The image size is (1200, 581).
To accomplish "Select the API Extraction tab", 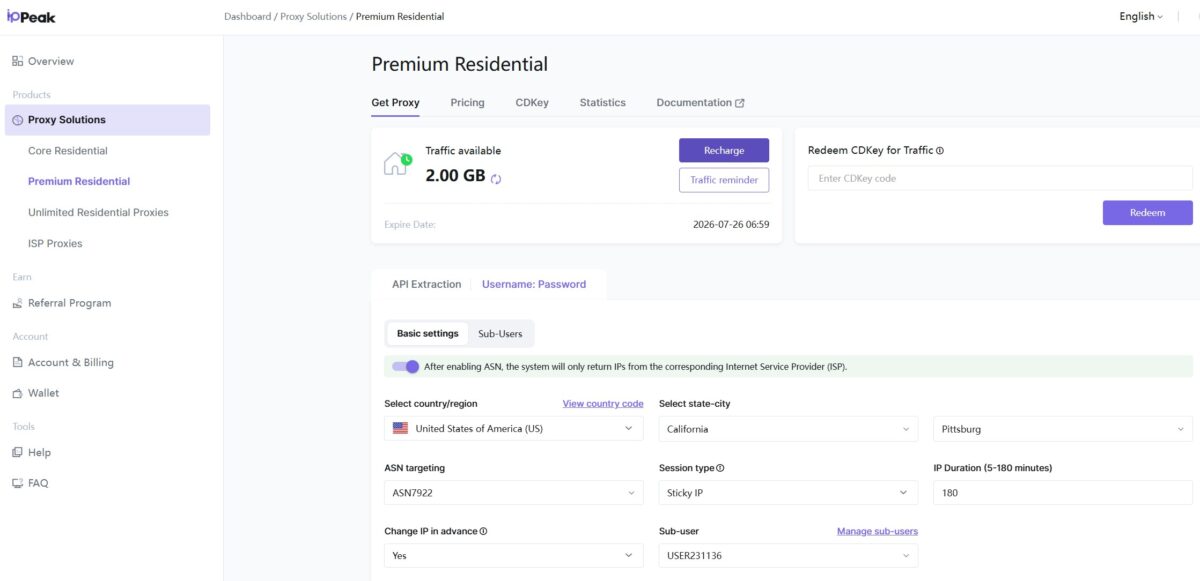I will (x=426, y=284).
